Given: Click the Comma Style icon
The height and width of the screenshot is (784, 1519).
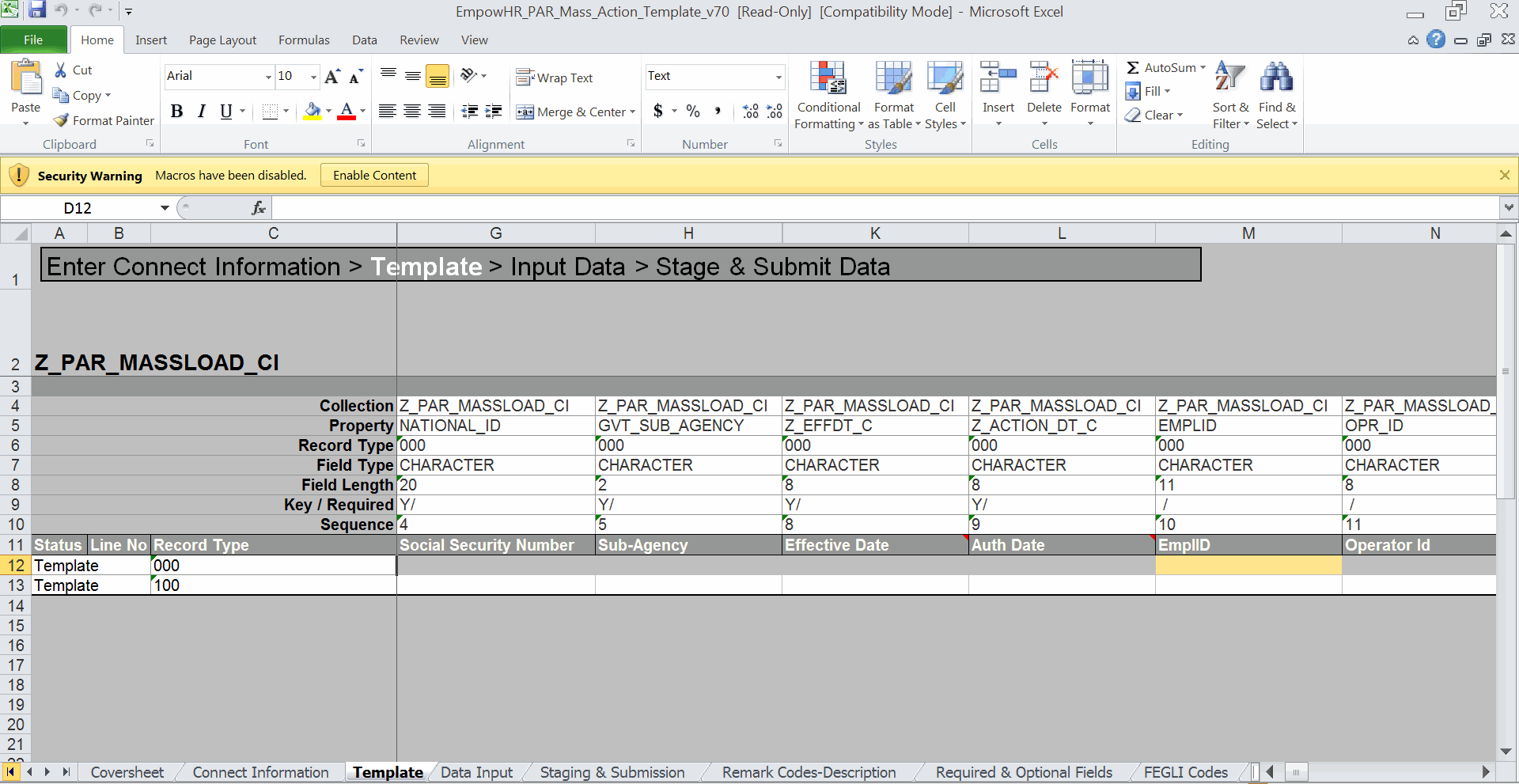Looking at the screenshot, I should tap(718, 112).
